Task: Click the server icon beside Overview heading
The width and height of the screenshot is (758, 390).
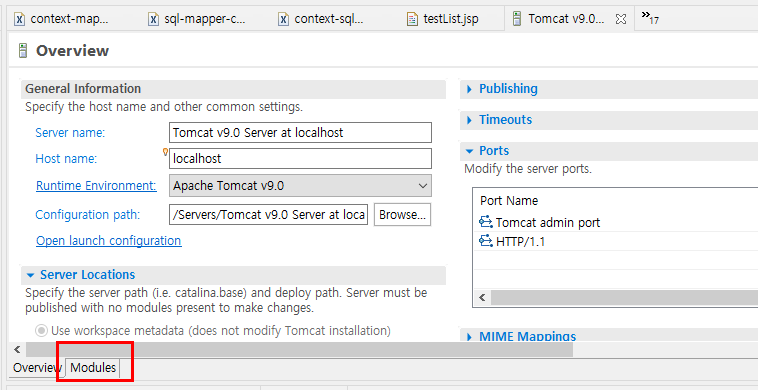Action: click(23, 51)
